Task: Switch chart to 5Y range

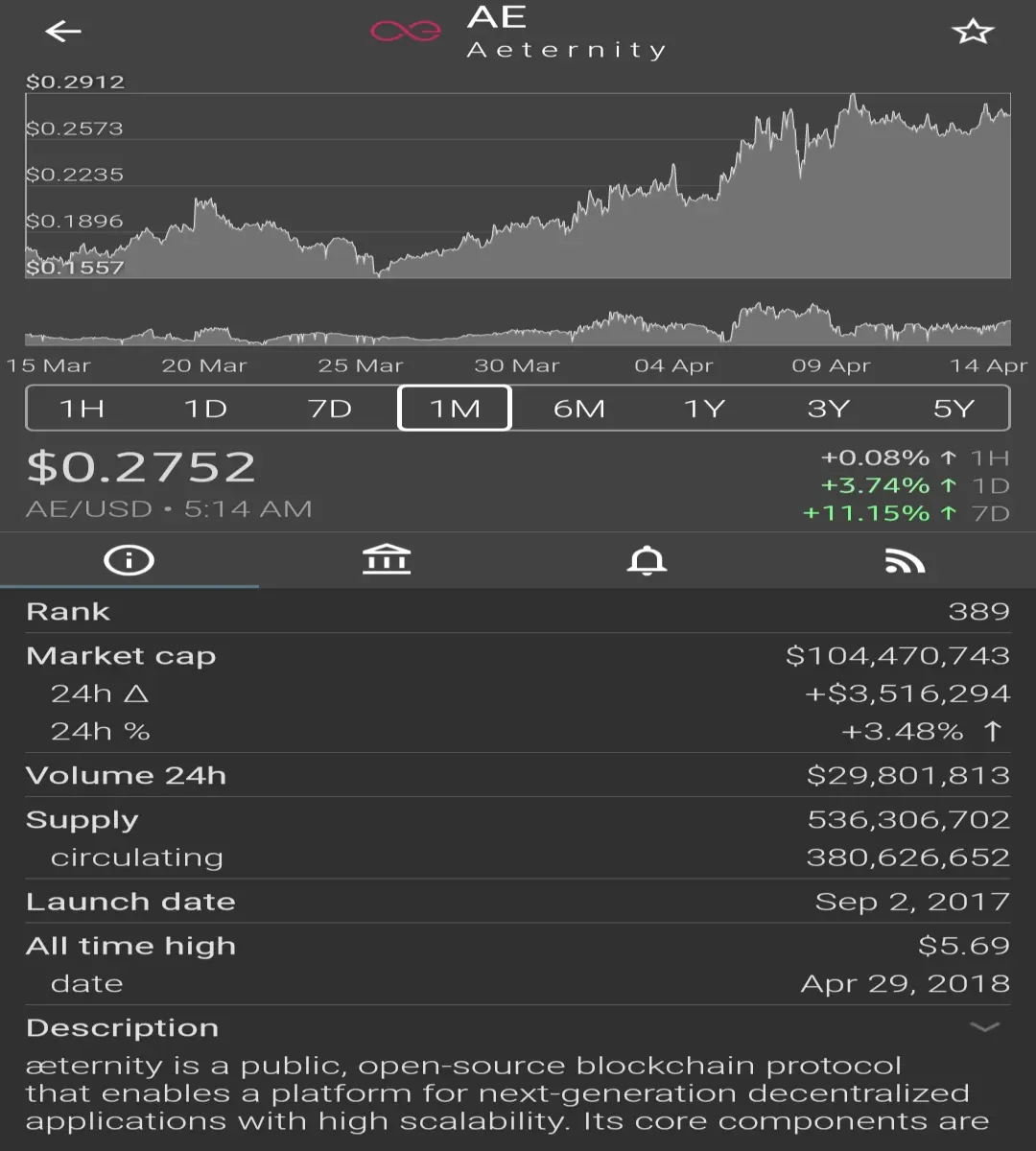Action: pos(953,409)
